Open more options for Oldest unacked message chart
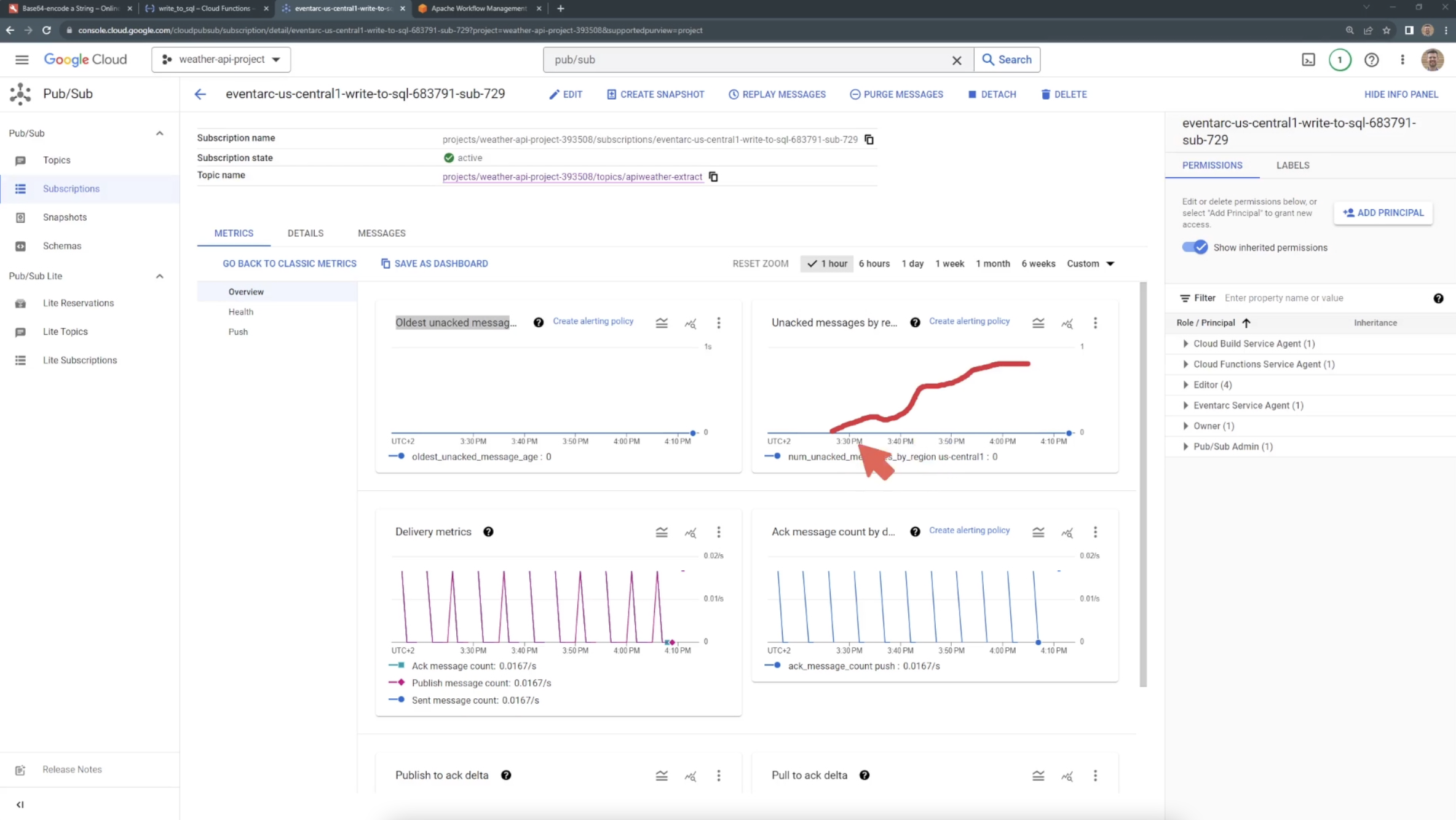Image resolution: width=1456 pixels, height=820 pixels. click(719, 323)
